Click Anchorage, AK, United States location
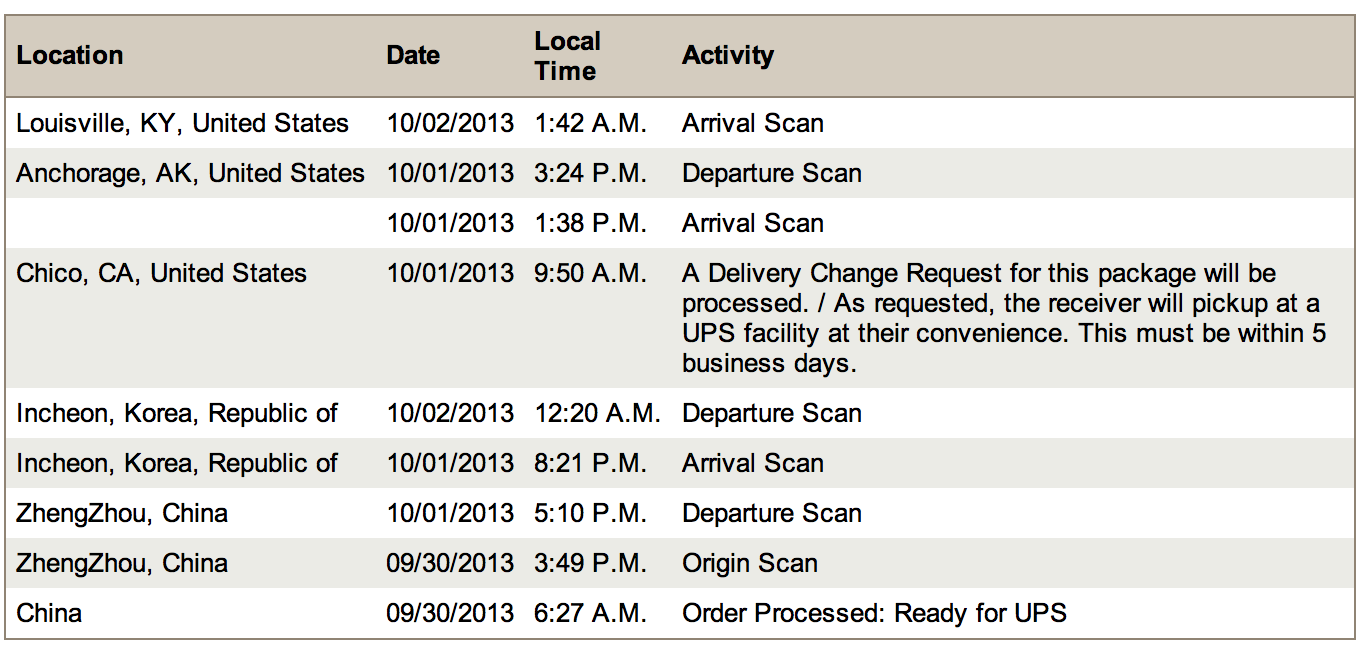1364x648 pixels. click(x=190, y=174)
